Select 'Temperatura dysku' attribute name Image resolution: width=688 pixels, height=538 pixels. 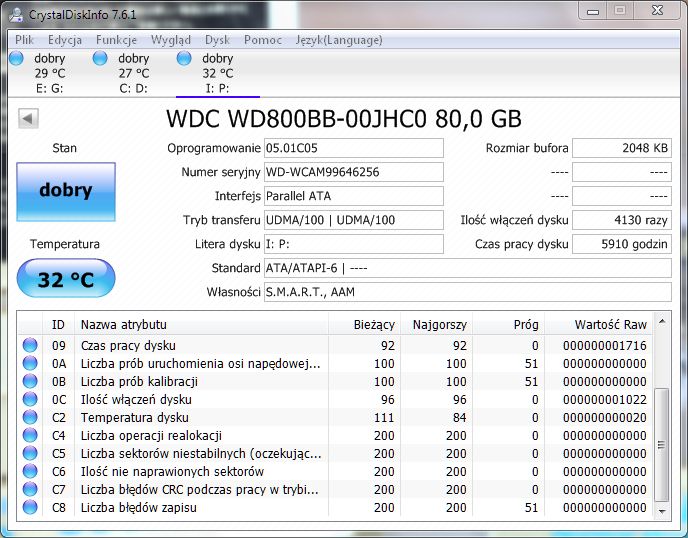pyautogui.click(x=135, y=418)
